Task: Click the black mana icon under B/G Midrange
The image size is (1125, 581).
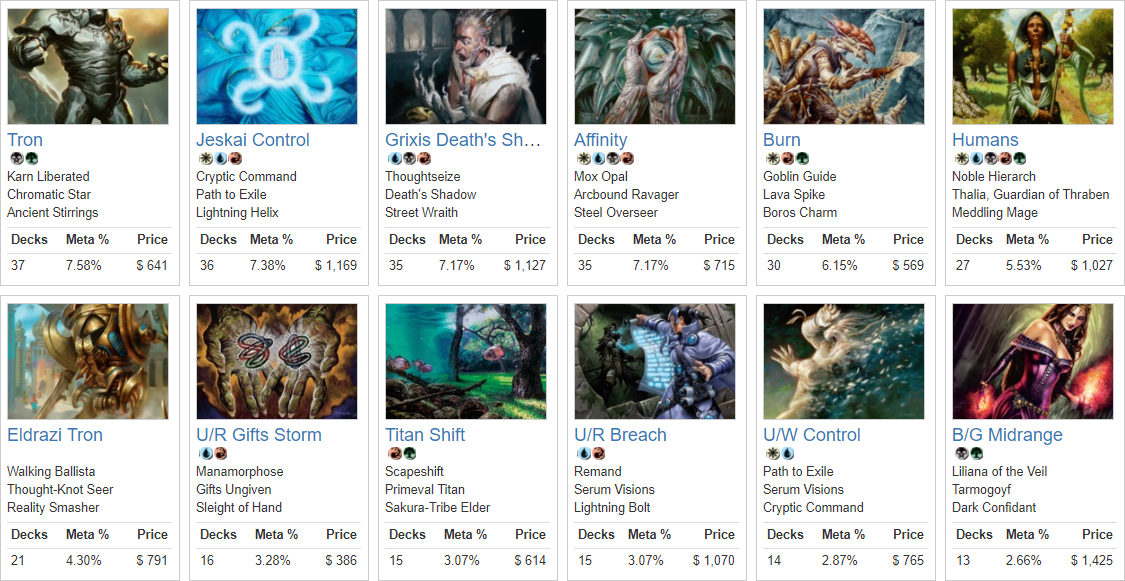Action: 959,454
